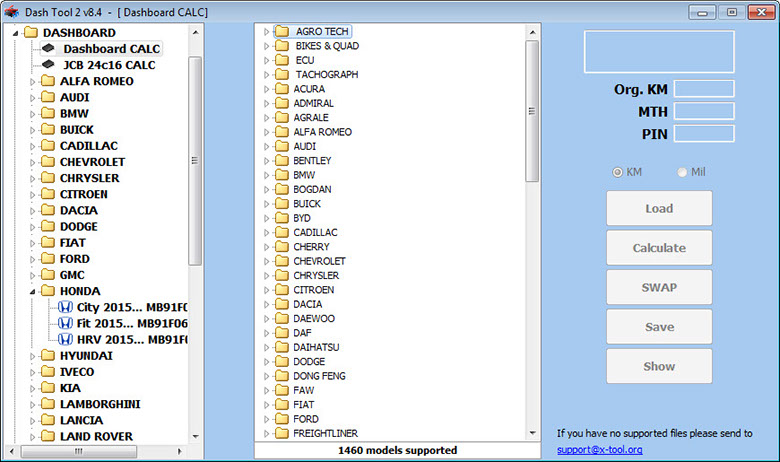Collapse the HONDA tree node
Screen dimensions: 780x462
point(33,291)
